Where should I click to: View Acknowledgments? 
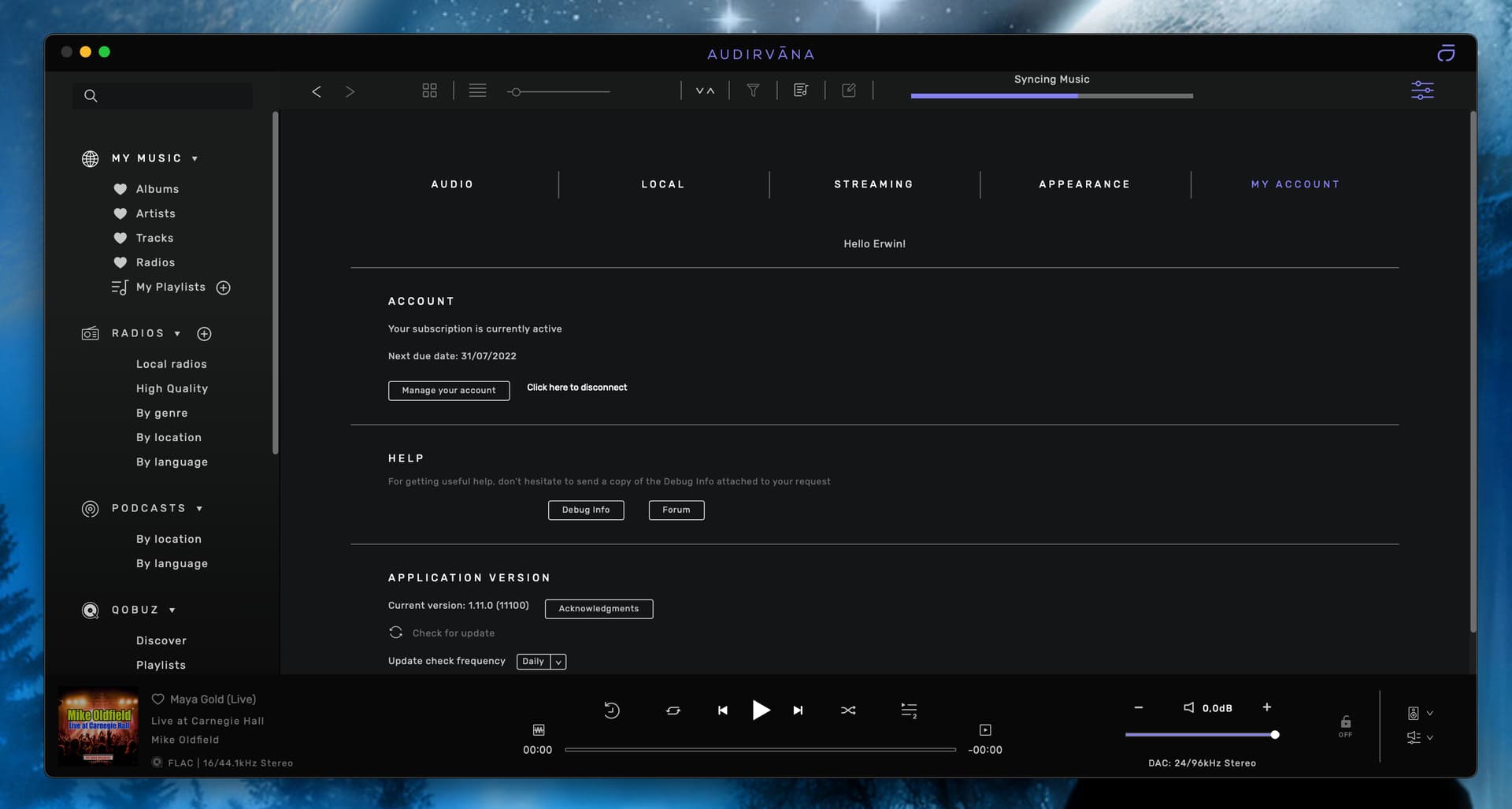(x=598, y=609)
